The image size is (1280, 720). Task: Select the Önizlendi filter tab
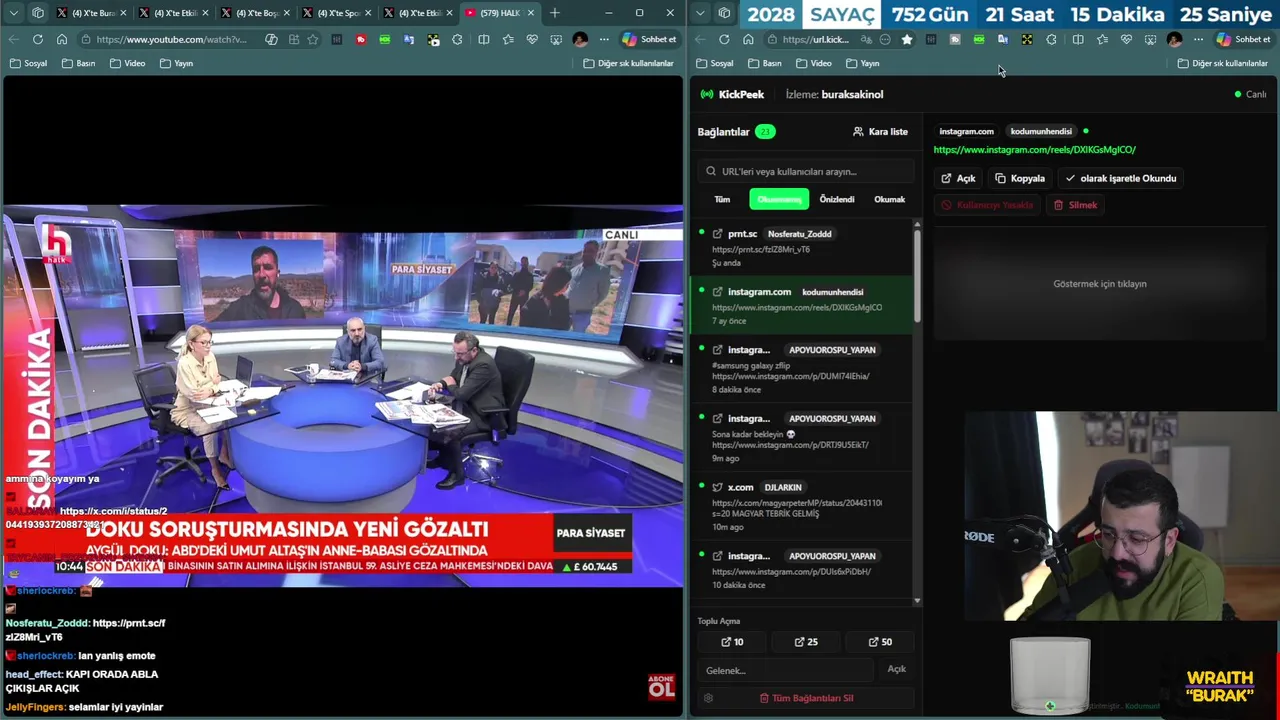point(837,199)
